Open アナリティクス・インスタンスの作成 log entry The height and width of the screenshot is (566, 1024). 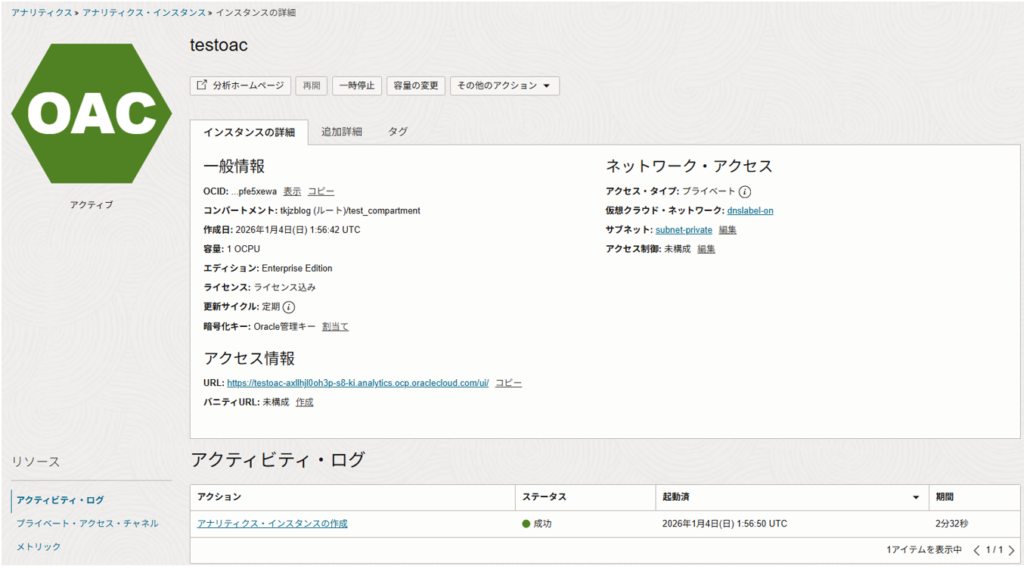[272, 523]
